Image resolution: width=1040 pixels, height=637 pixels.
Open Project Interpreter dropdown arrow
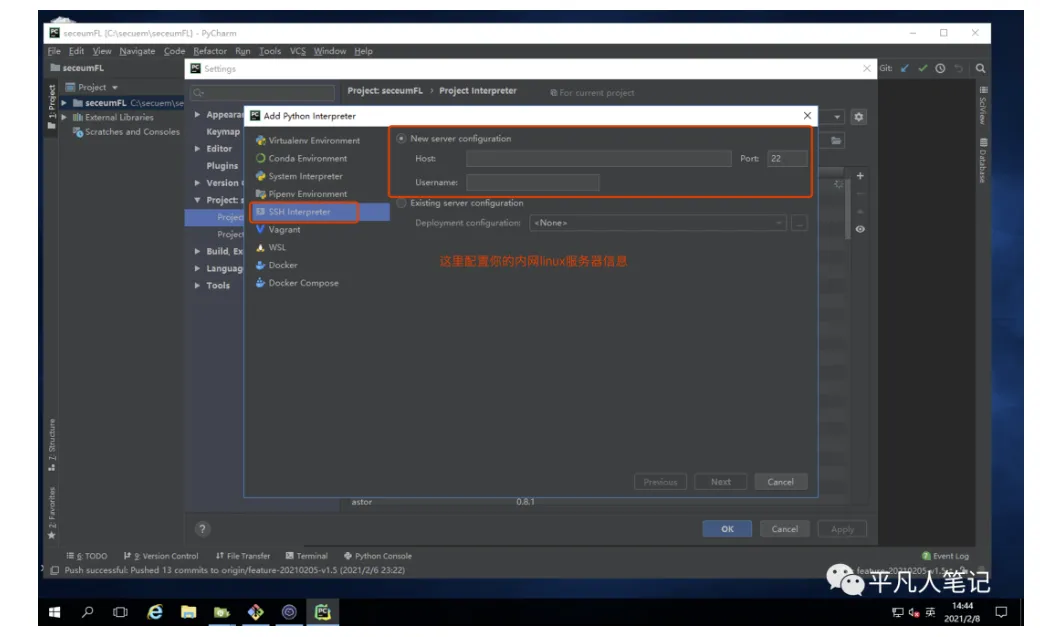point(837,117)
